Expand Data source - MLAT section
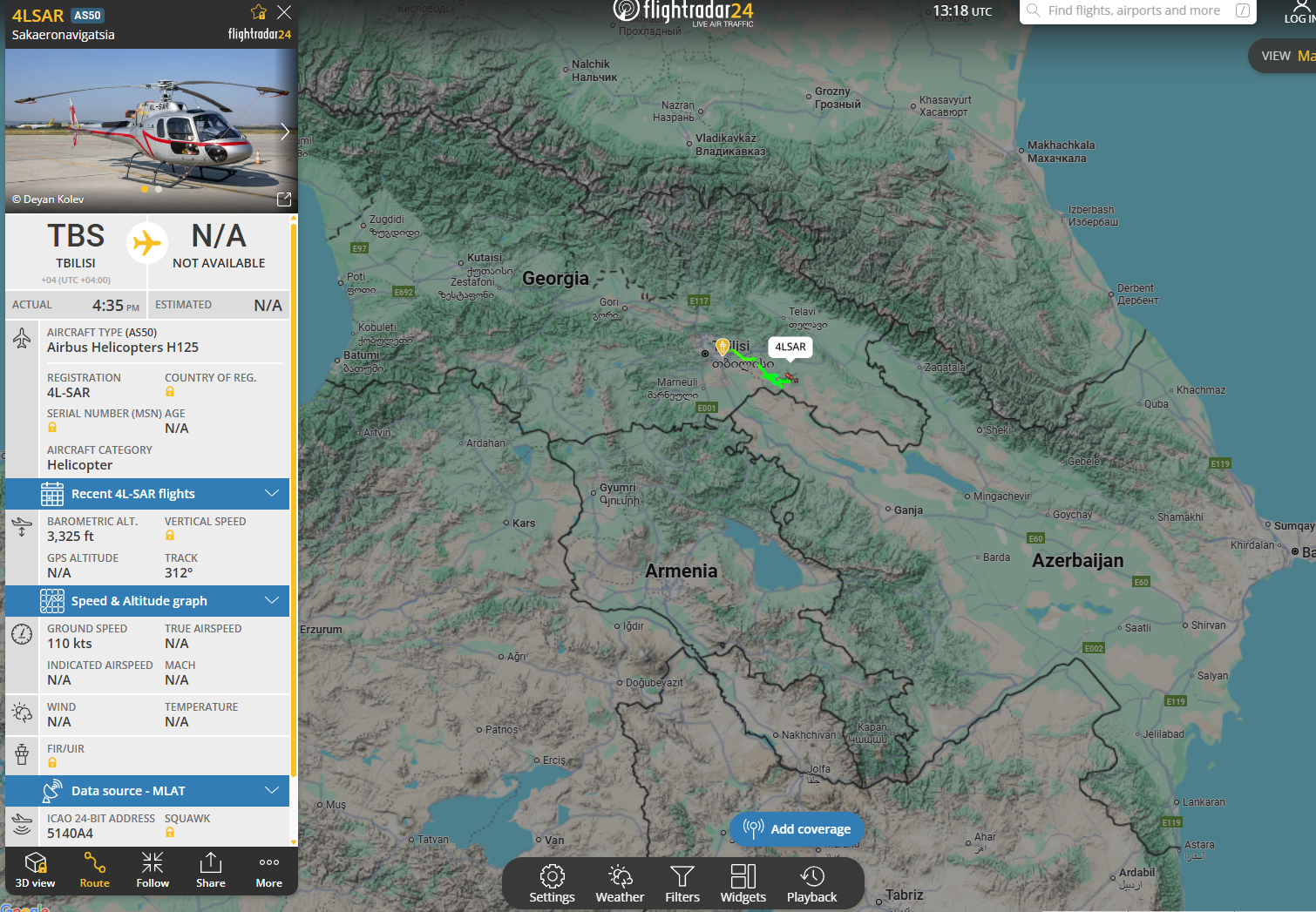Screen dimensions: 1316x912 [147, 791]
